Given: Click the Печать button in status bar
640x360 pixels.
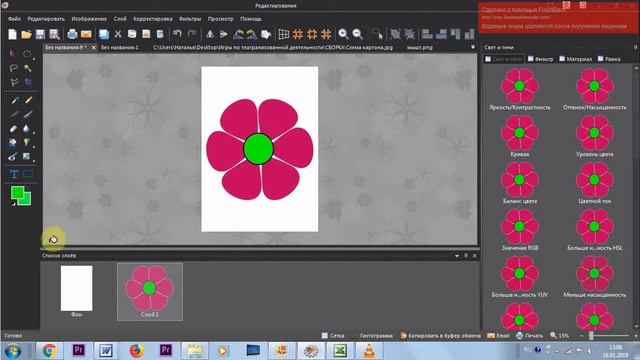Looking at the screenshot, I should tap(530, 336).
